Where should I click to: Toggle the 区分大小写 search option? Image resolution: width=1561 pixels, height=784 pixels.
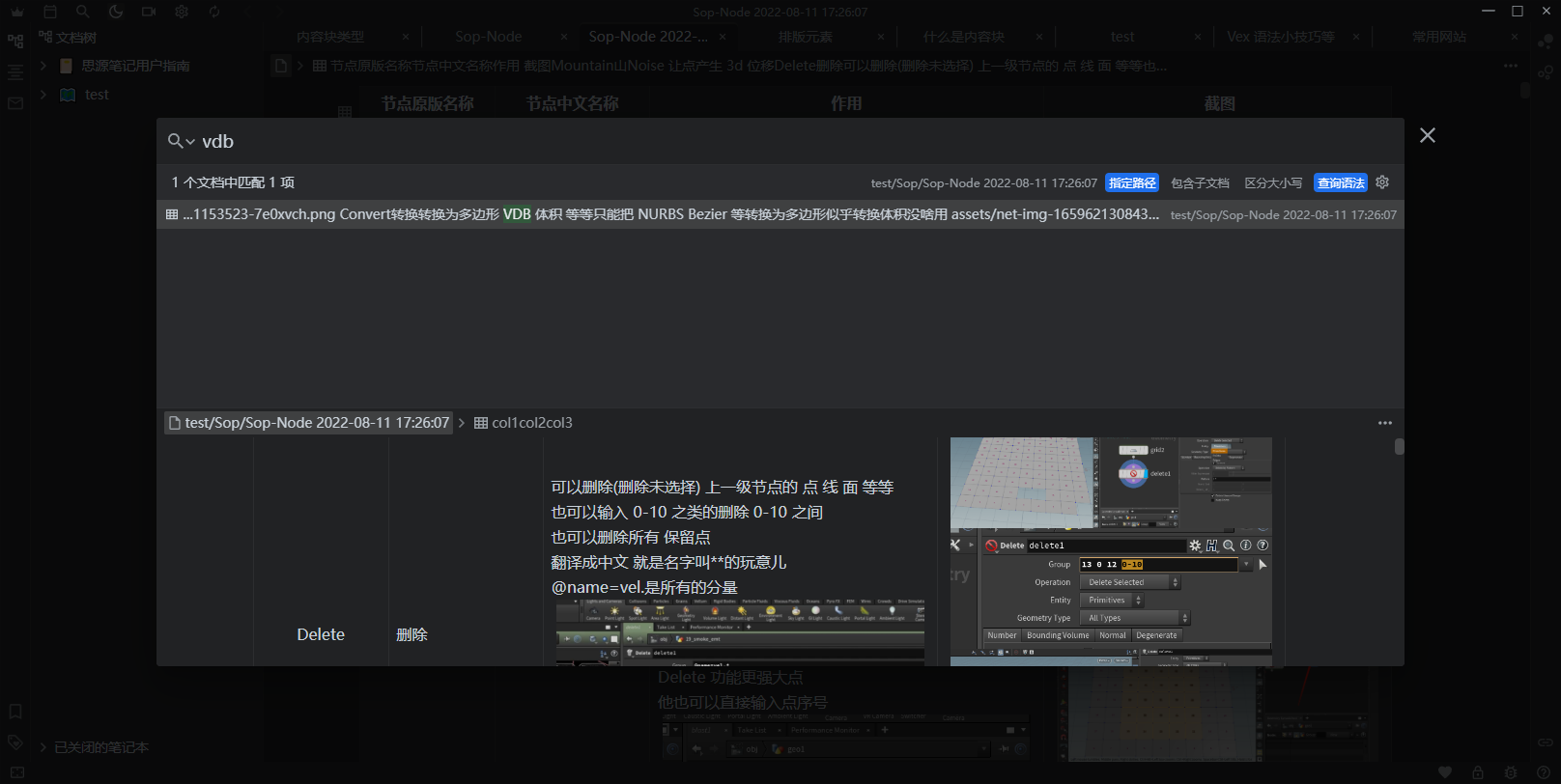(x=1273, y=182)
